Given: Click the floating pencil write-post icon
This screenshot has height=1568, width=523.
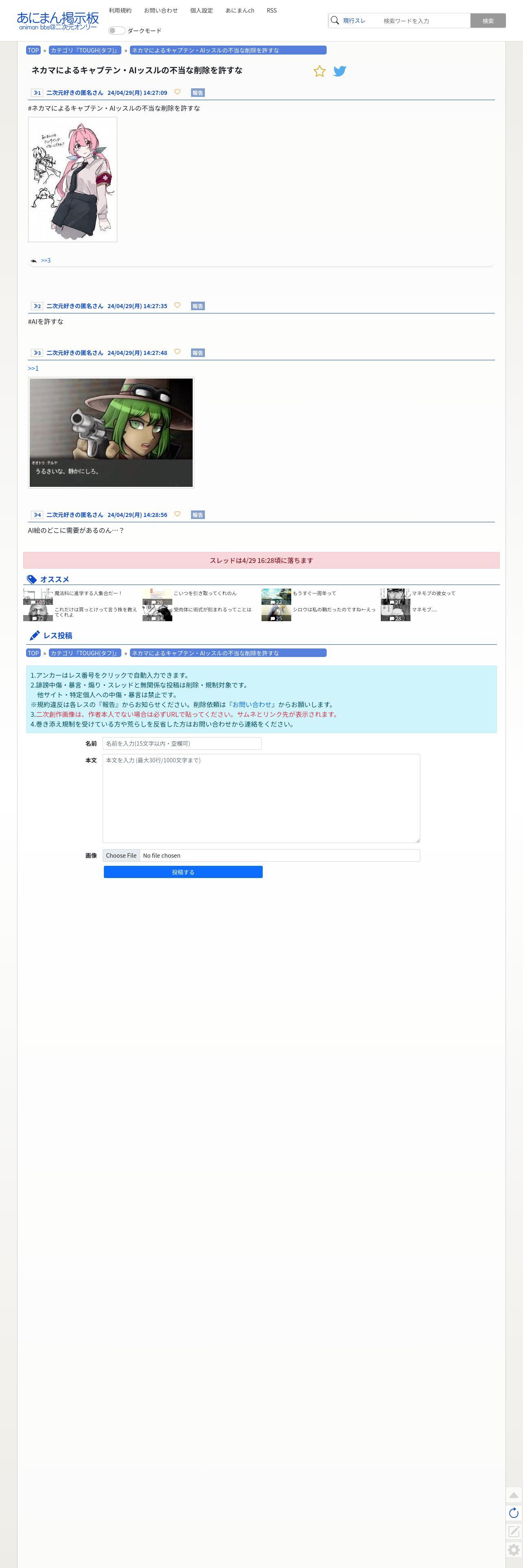Looking at the screenshot, I should (x=513, y=1531).
